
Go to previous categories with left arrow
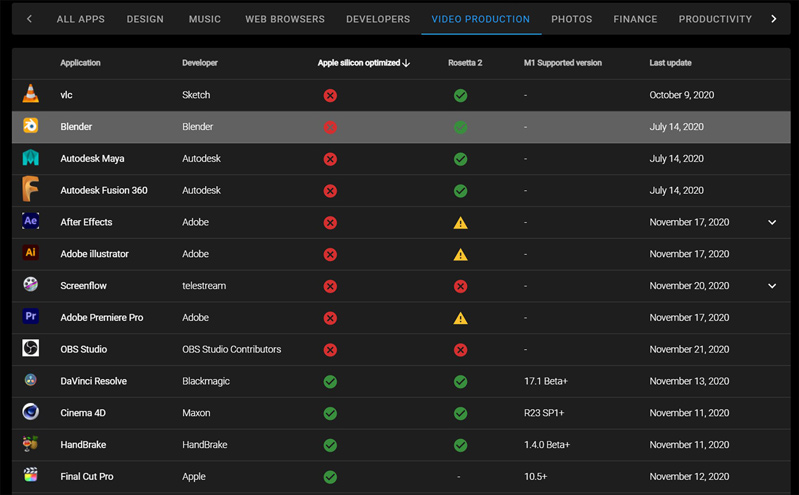[x=29, y=19]
